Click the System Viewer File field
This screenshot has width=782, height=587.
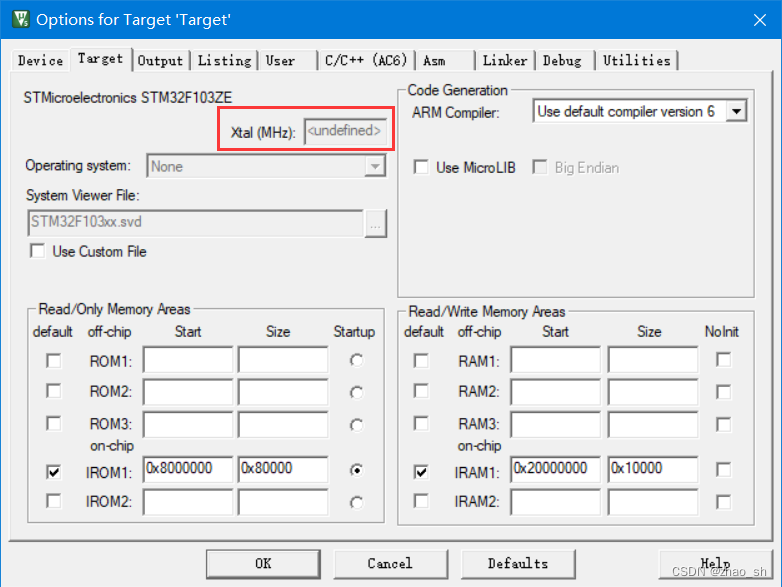click(x=196, y=222)
